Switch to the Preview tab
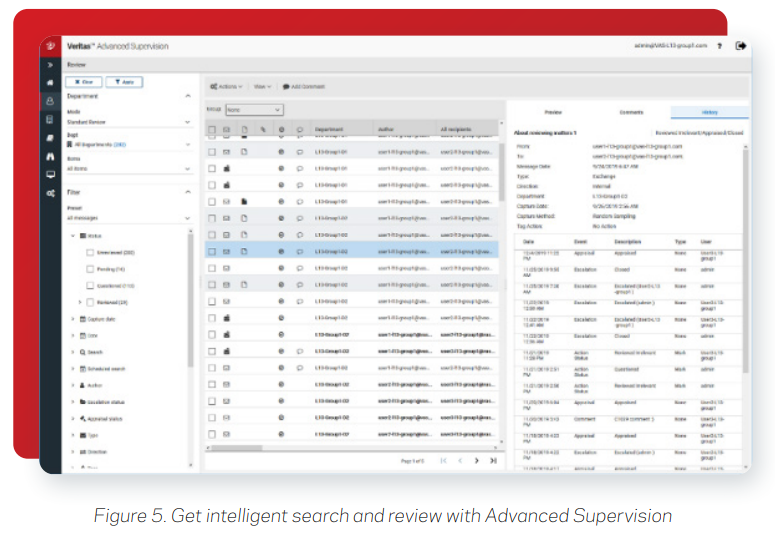 tap(553, 113)
